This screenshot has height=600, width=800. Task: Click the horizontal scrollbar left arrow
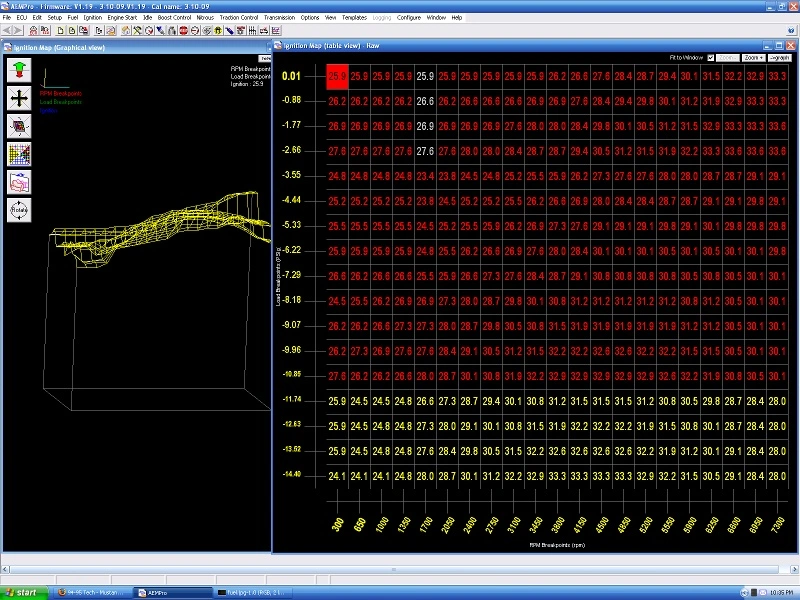pos(5,569)
